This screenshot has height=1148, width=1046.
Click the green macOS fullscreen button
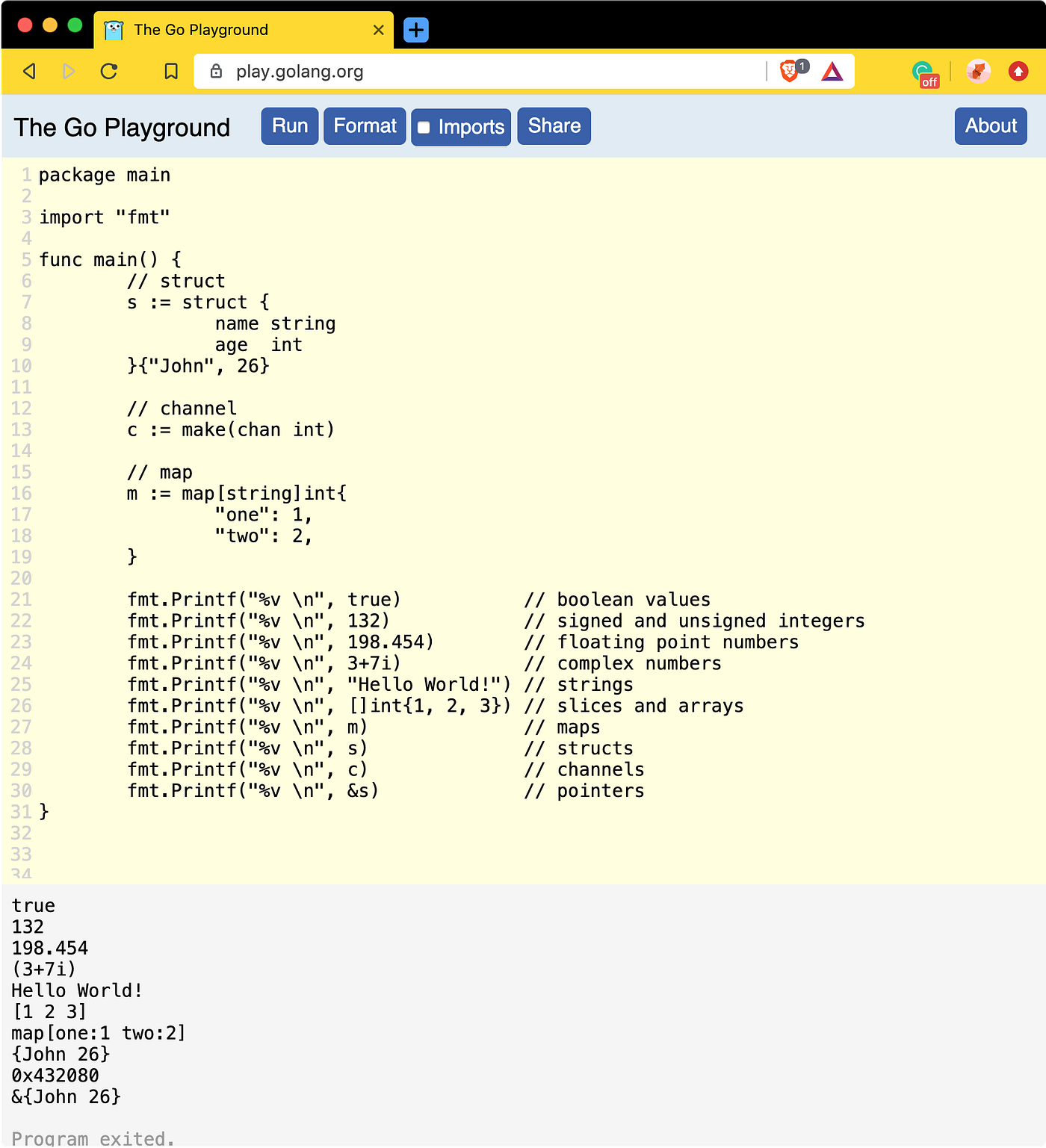tap(75, 25)
